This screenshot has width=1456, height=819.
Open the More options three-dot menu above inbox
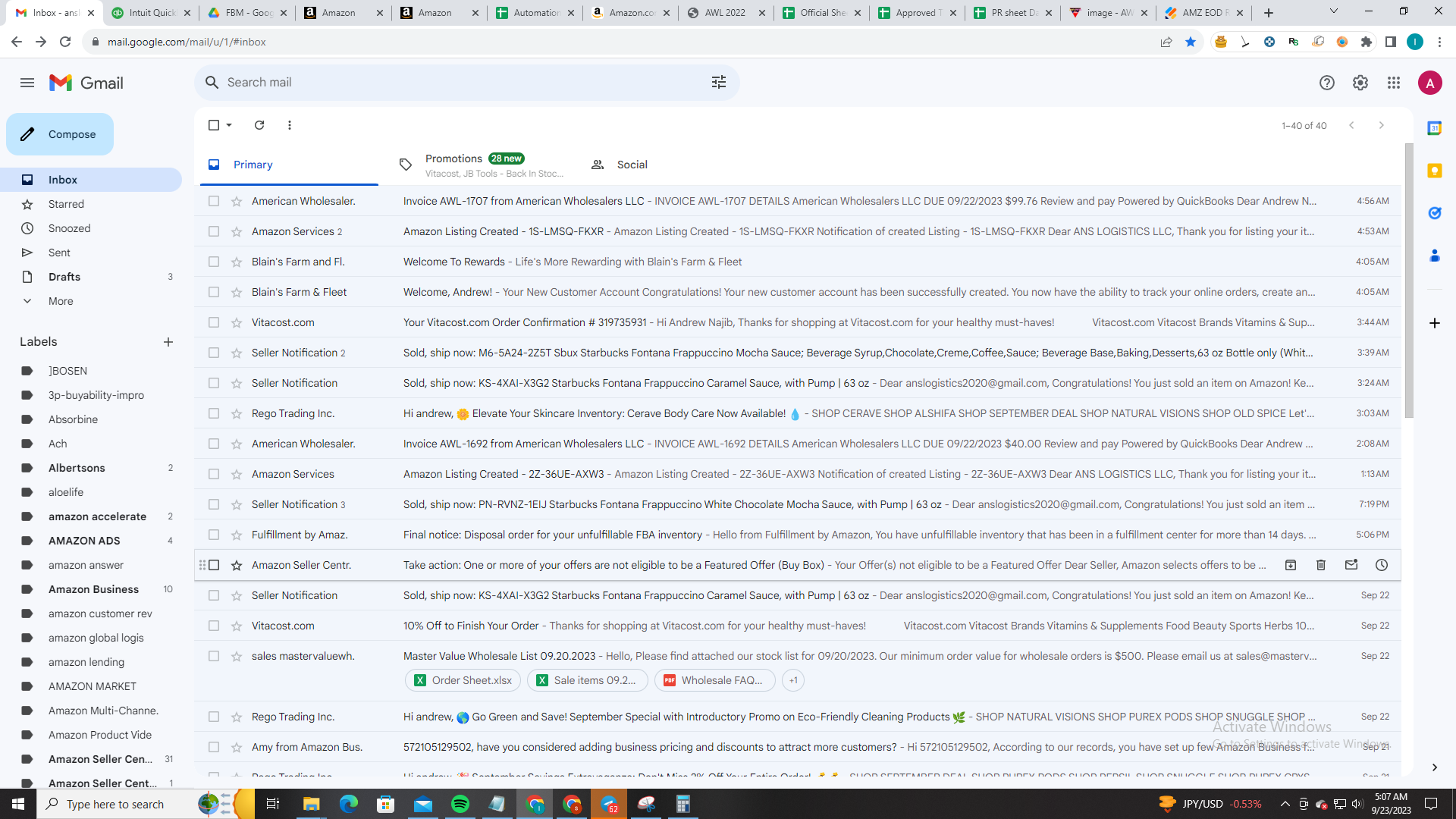[x=290, y=125]
